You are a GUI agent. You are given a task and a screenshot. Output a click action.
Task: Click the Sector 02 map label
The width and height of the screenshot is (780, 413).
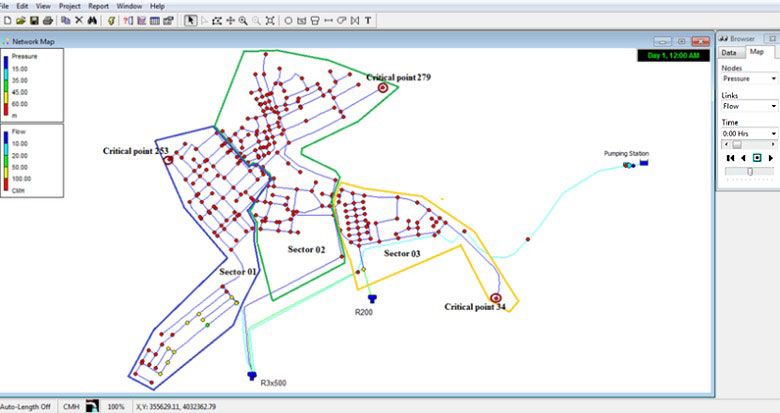click(306, 249)
